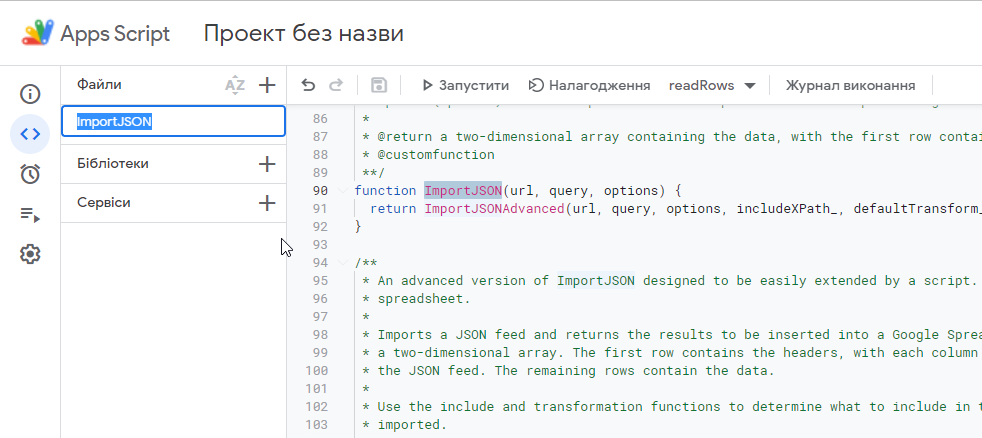This screenshot has height=438, width=982.
Task: Sort files alphabetically with AZ icon
Action: click(235, 85)
